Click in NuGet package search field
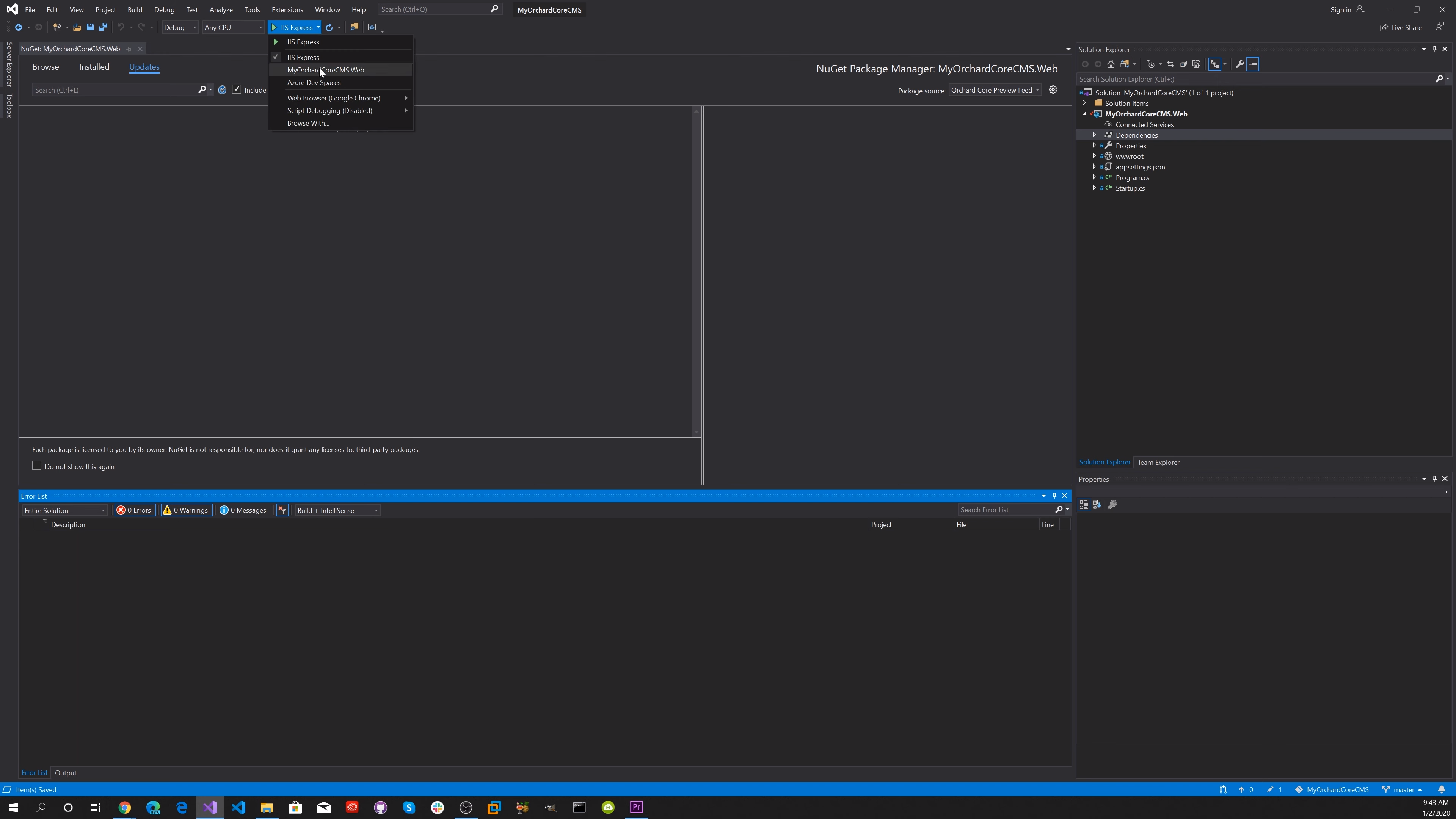Viewport: 1456px width, 819px height. [116, 90]
